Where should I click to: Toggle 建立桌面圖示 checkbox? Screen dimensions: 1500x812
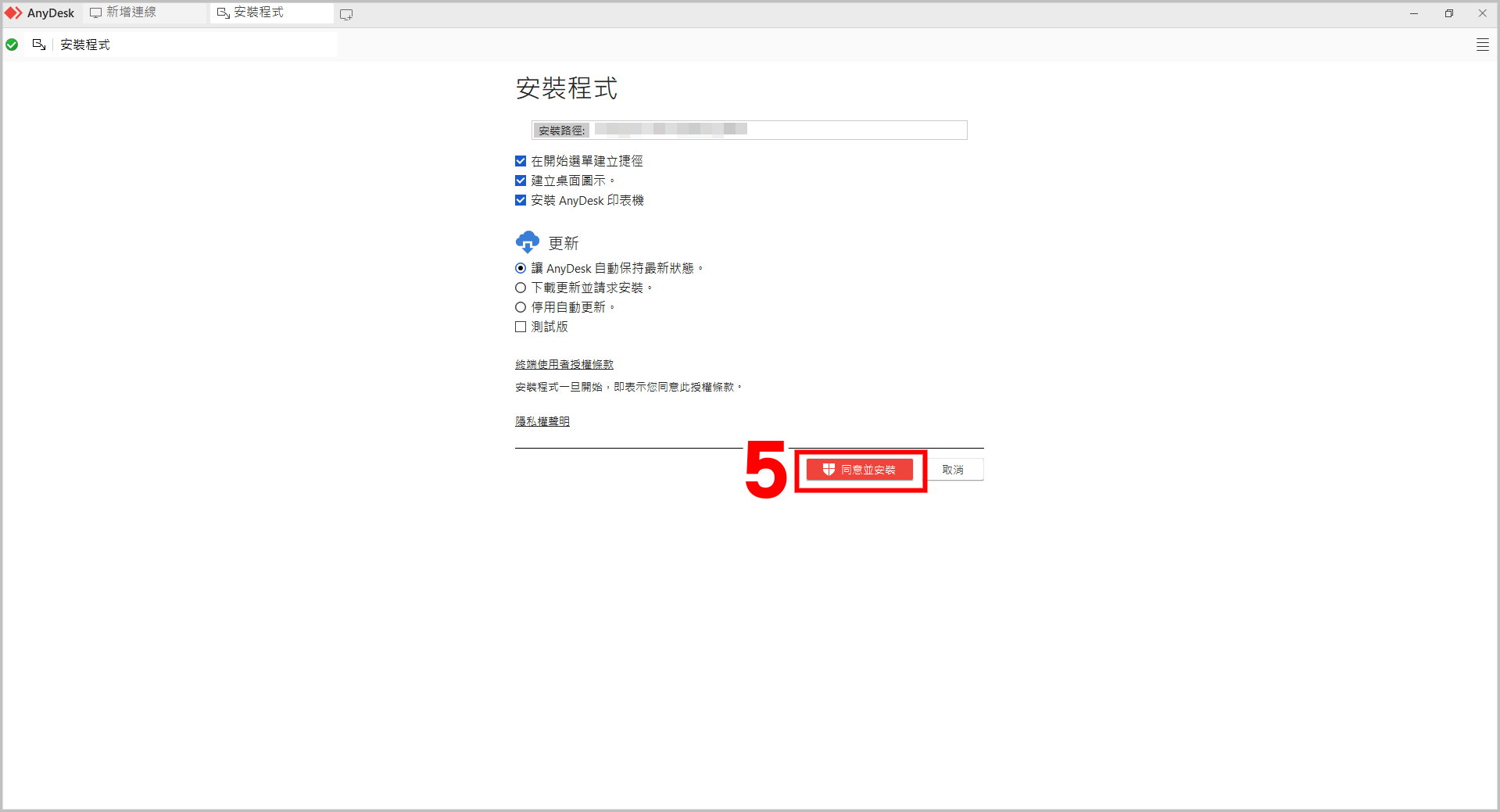point(521,181)
